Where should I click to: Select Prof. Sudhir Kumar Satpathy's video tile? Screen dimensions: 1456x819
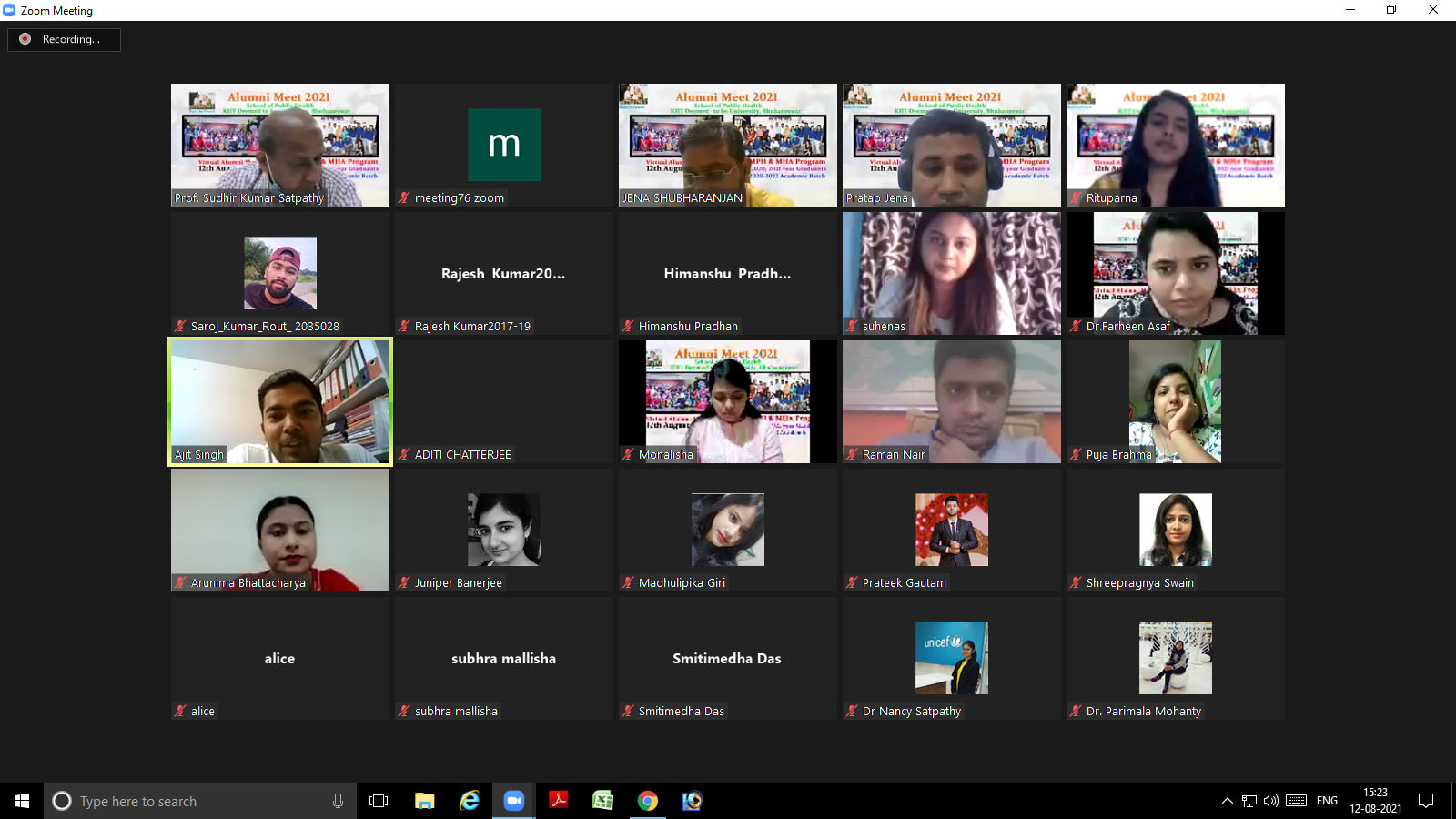(280, 145)
